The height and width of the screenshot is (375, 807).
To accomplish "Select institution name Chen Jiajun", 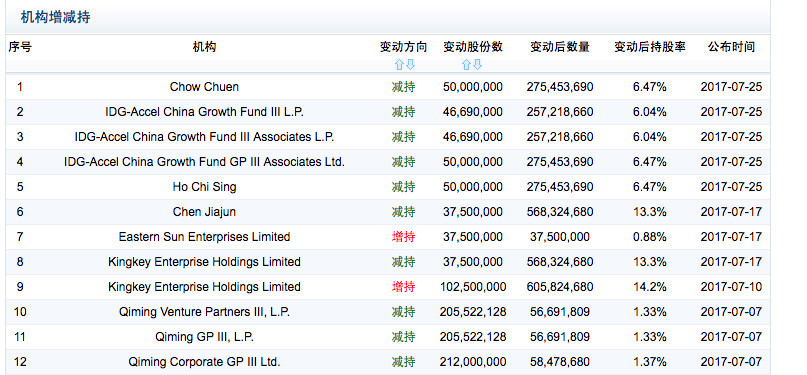I will click(204, 211).
